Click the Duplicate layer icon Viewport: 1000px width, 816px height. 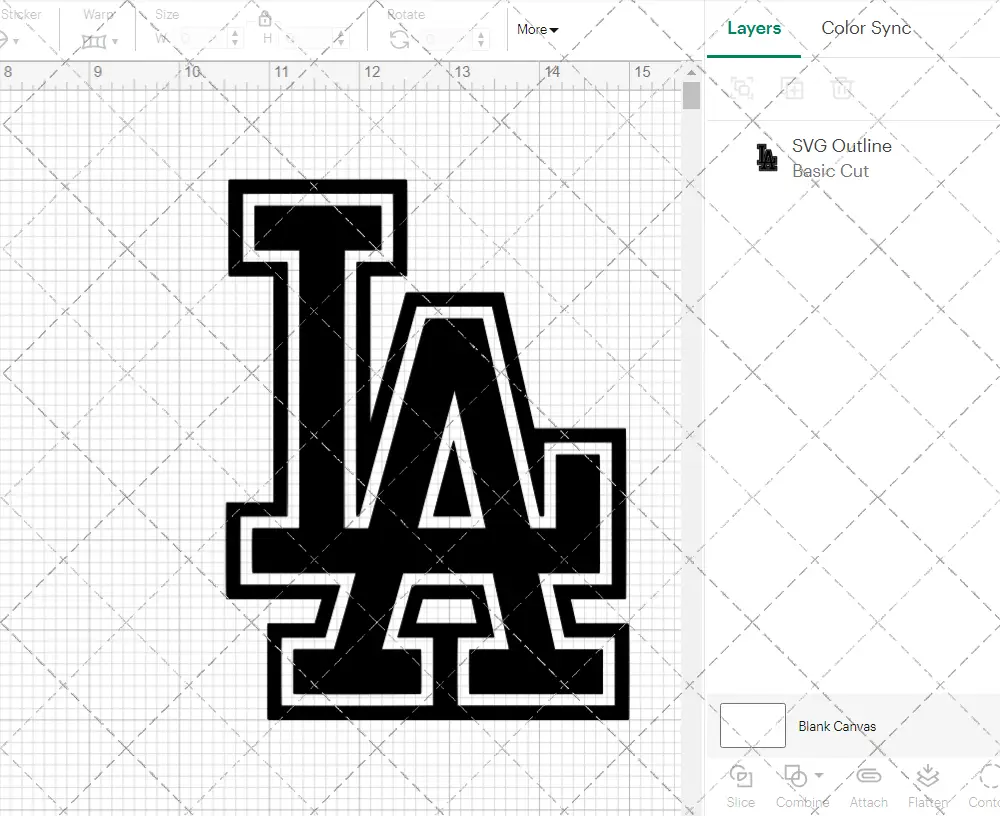793,88
